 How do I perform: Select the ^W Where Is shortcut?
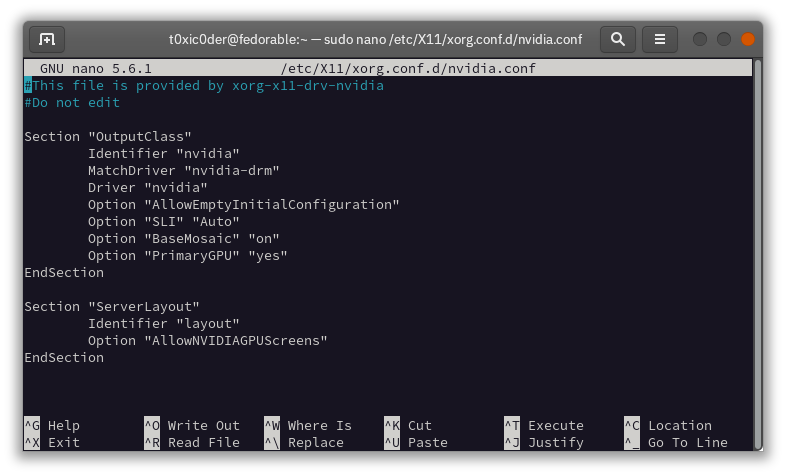coord(308,425)
